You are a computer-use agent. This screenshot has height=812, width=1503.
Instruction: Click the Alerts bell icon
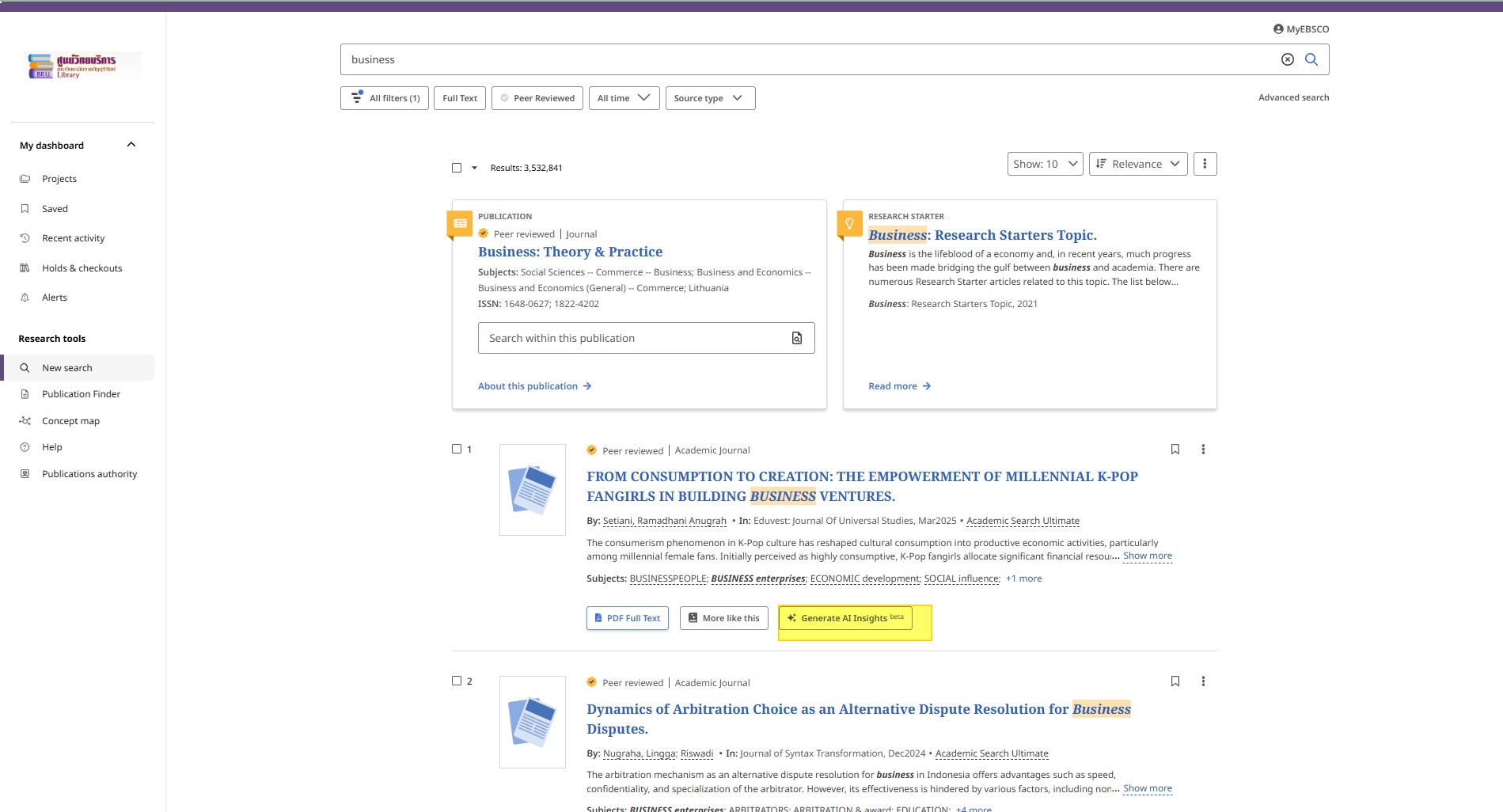click(x=25, y=298)
